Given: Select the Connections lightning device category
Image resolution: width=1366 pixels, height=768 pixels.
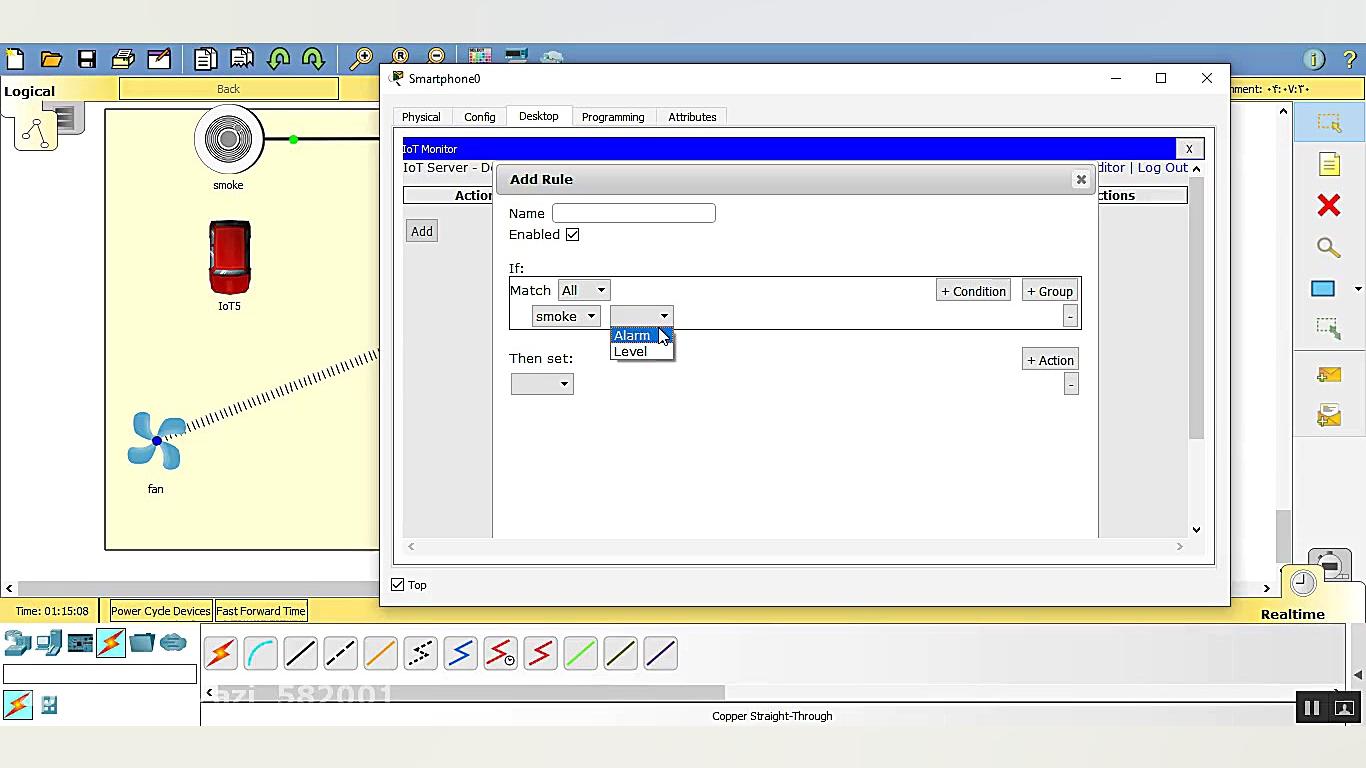Looking at the screenshot, I should point(111,642).
